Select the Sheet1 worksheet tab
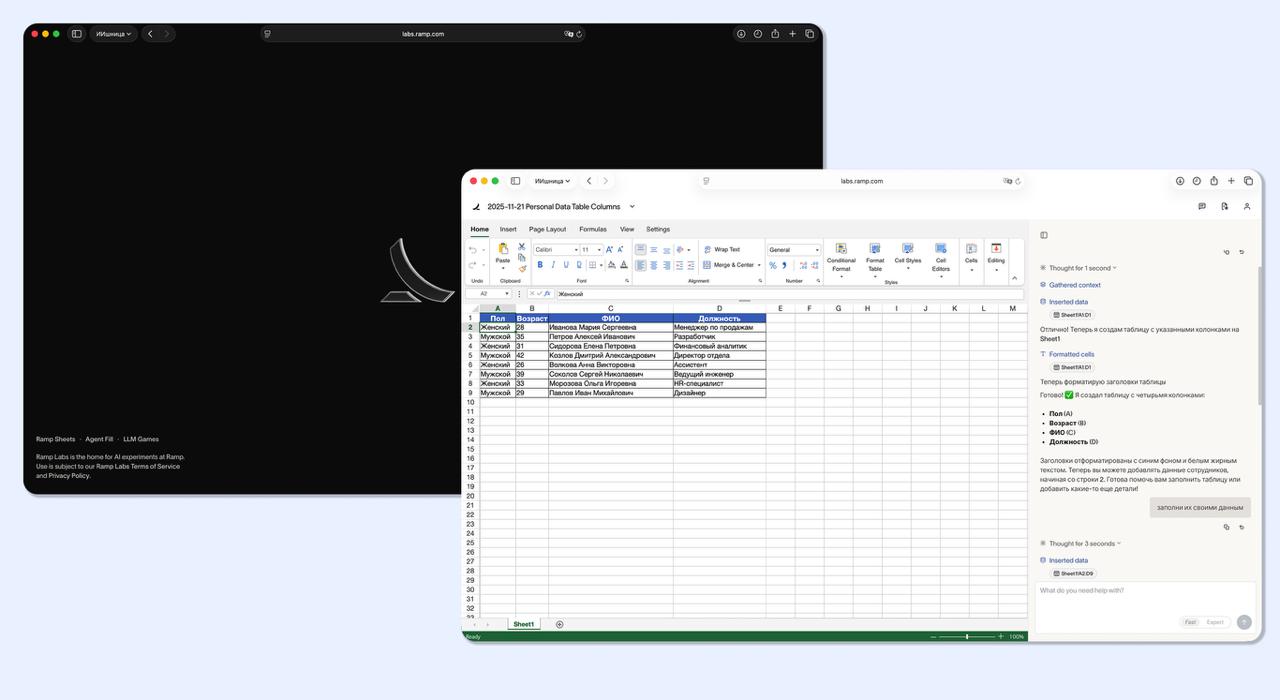Viewport: 1280px width, 700px height. [524, 624]
